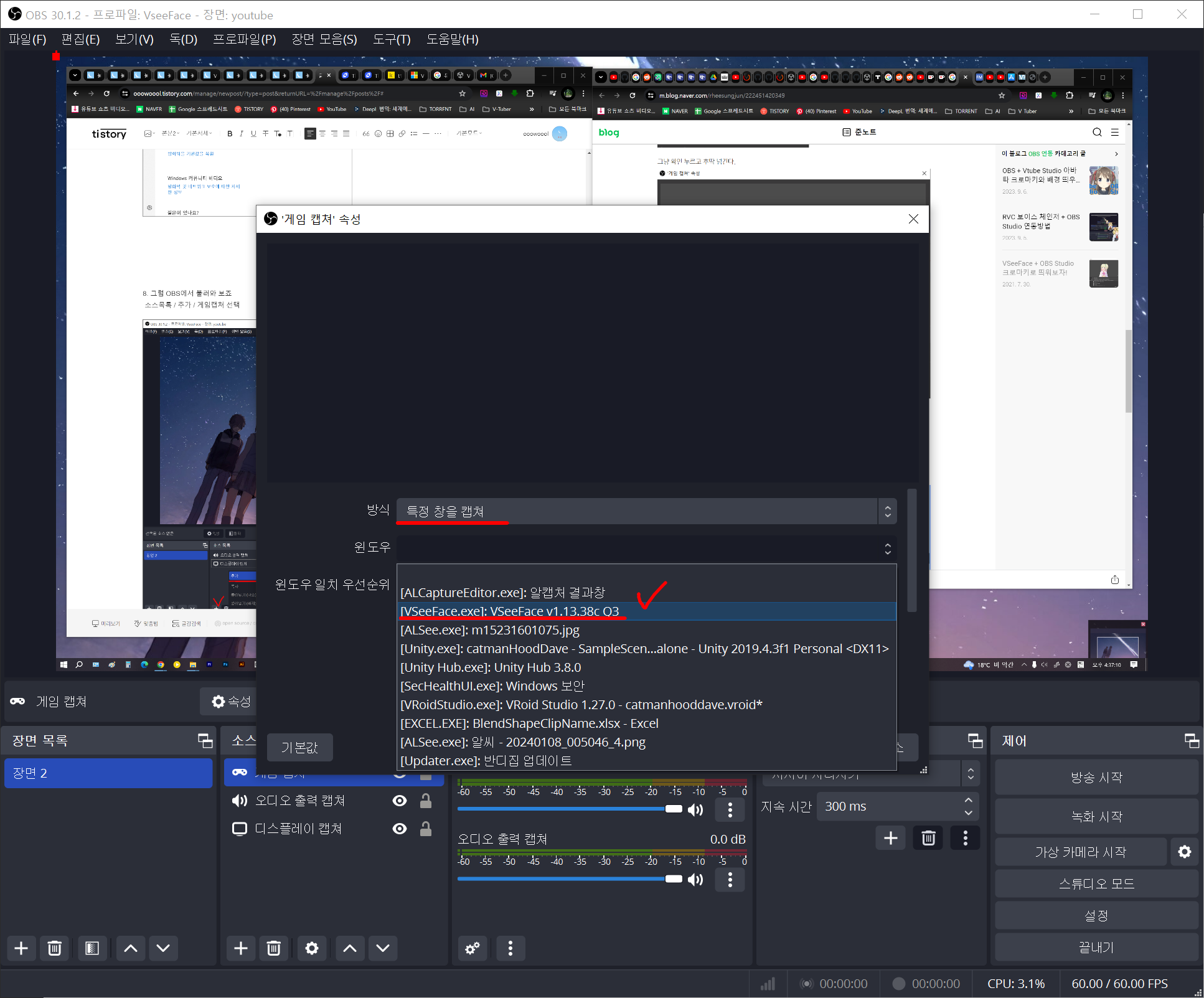Open the 도구(T) menu
The width and height of the screenshot is (1204, 998).
pyautogui.click(x=392, y=39)
